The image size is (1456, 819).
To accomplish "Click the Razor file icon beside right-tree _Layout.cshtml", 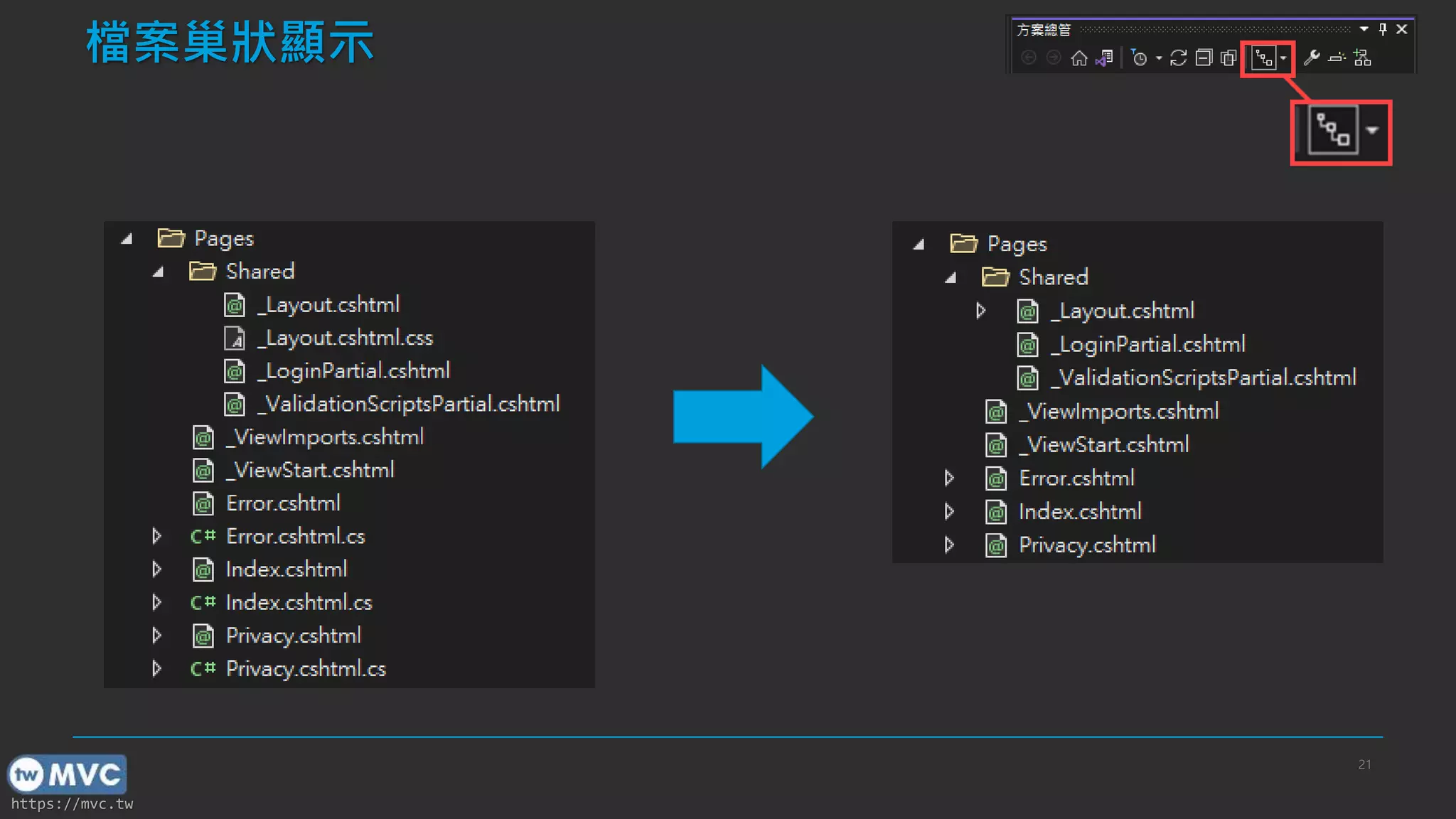I will pos(1028,311).
